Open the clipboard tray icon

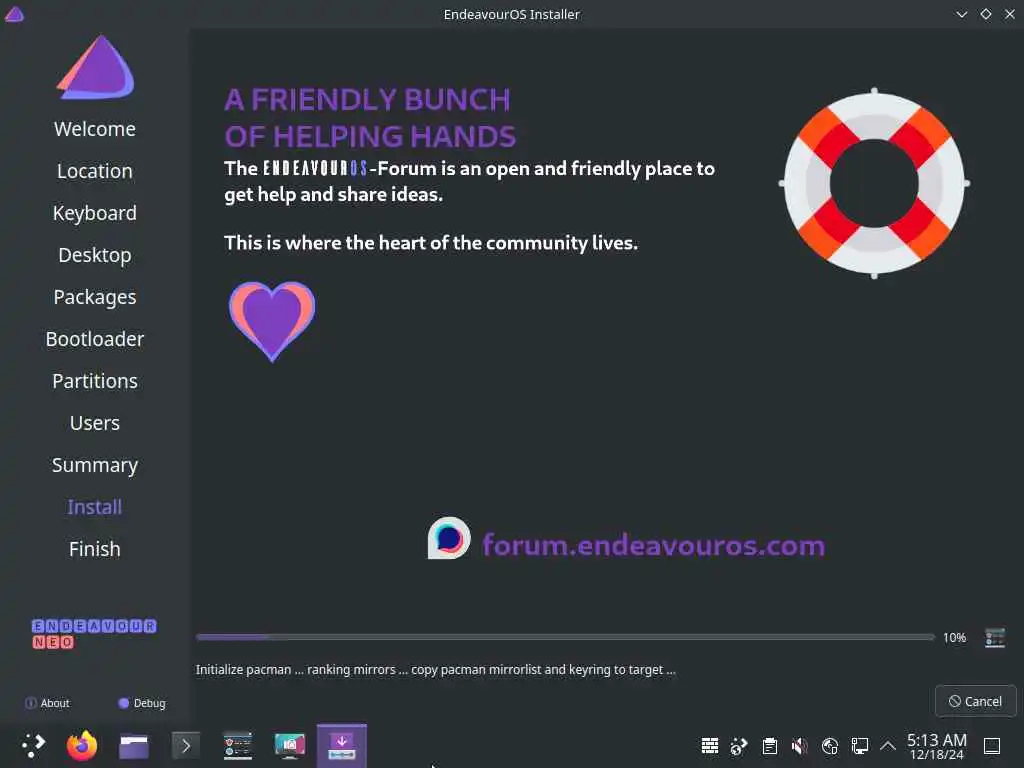tap(770, 745)
